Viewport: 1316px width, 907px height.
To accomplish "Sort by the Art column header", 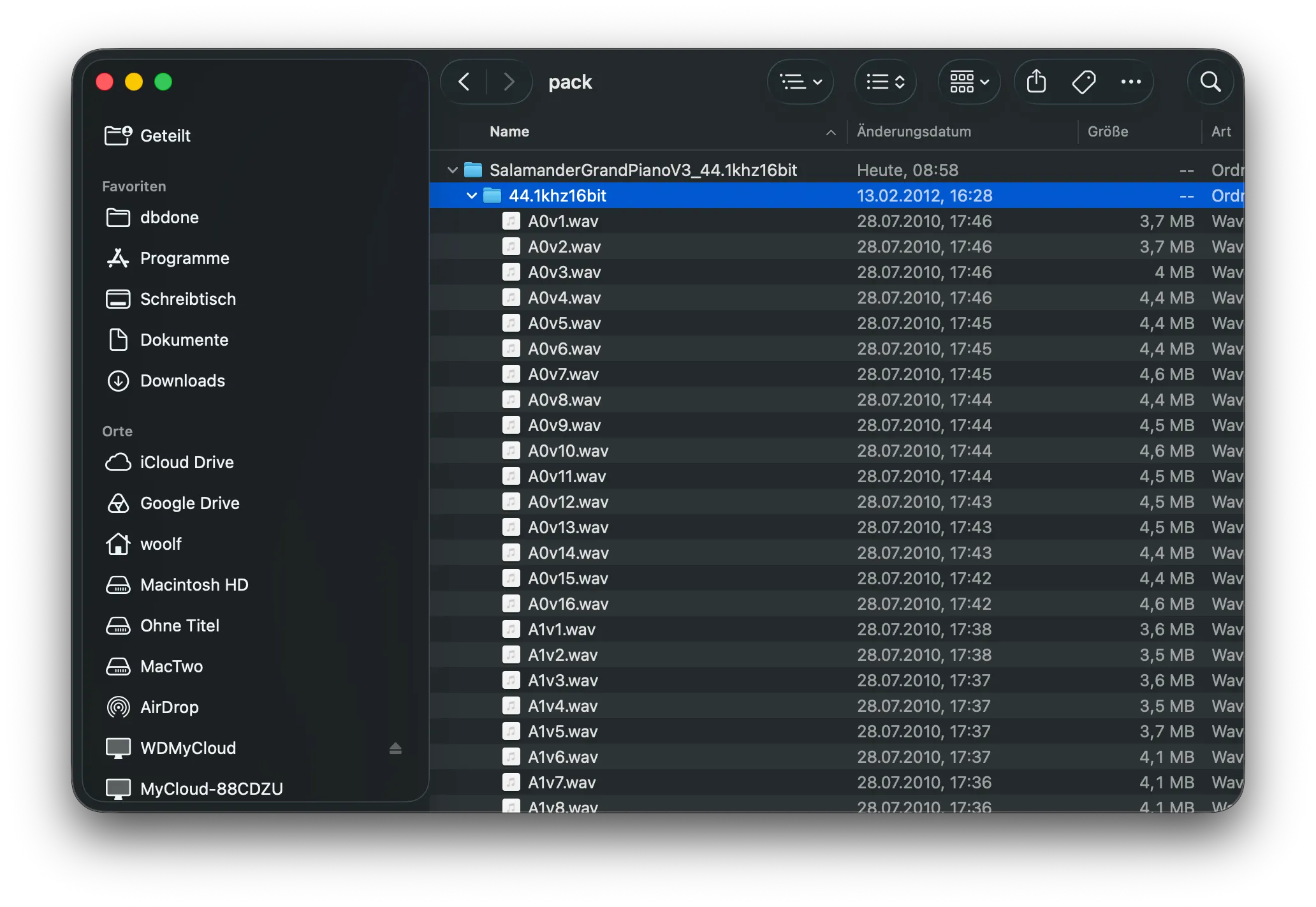I will pyautogui.click(x=1221, y=131).
